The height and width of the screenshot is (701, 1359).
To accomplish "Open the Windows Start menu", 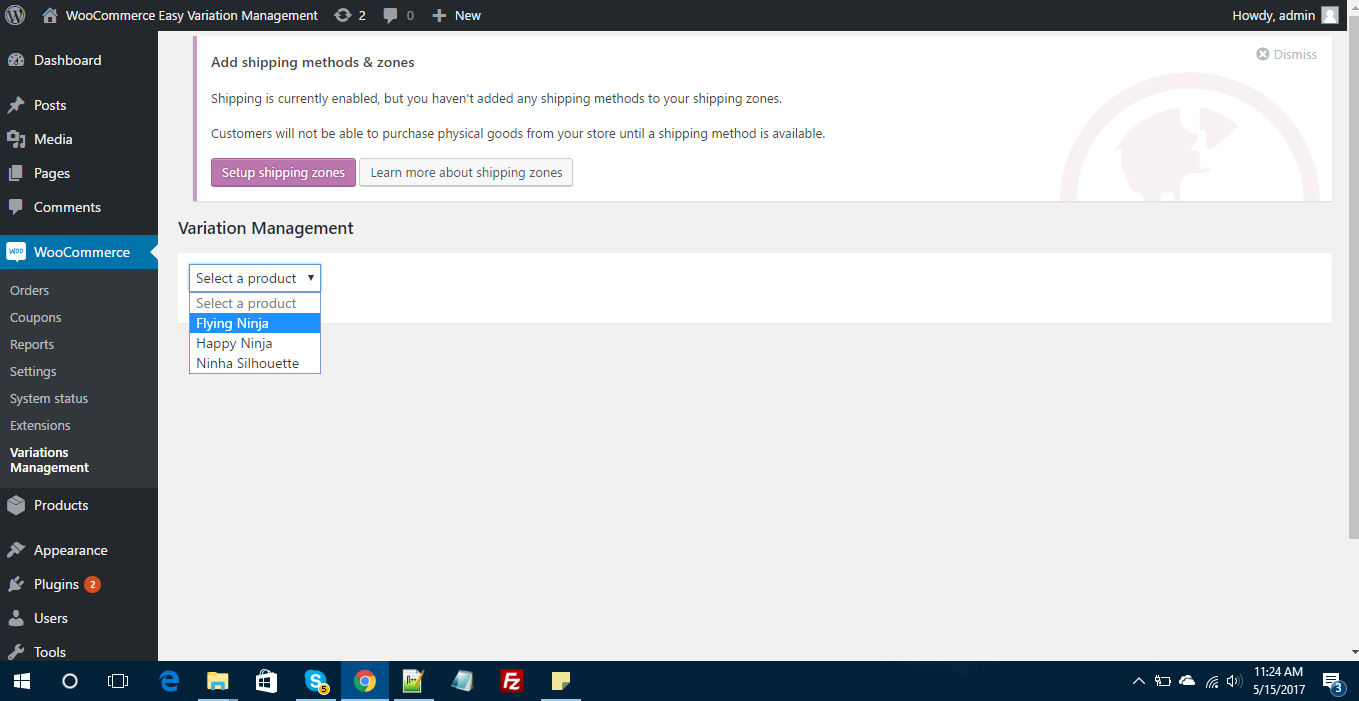I will pos(22,681).
